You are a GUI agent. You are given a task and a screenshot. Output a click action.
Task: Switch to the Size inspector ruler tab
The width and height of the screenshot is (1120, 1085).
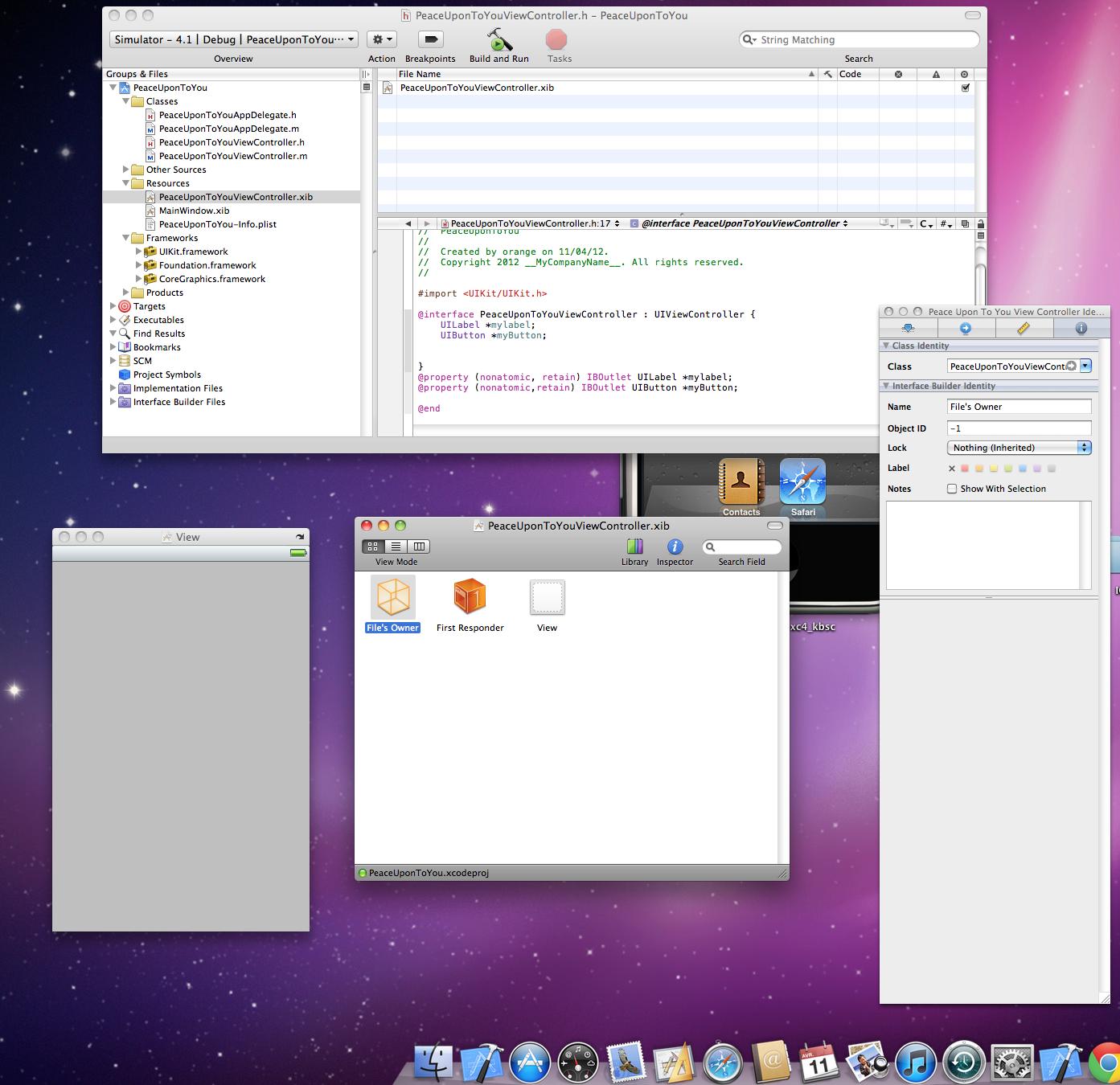1024,328
